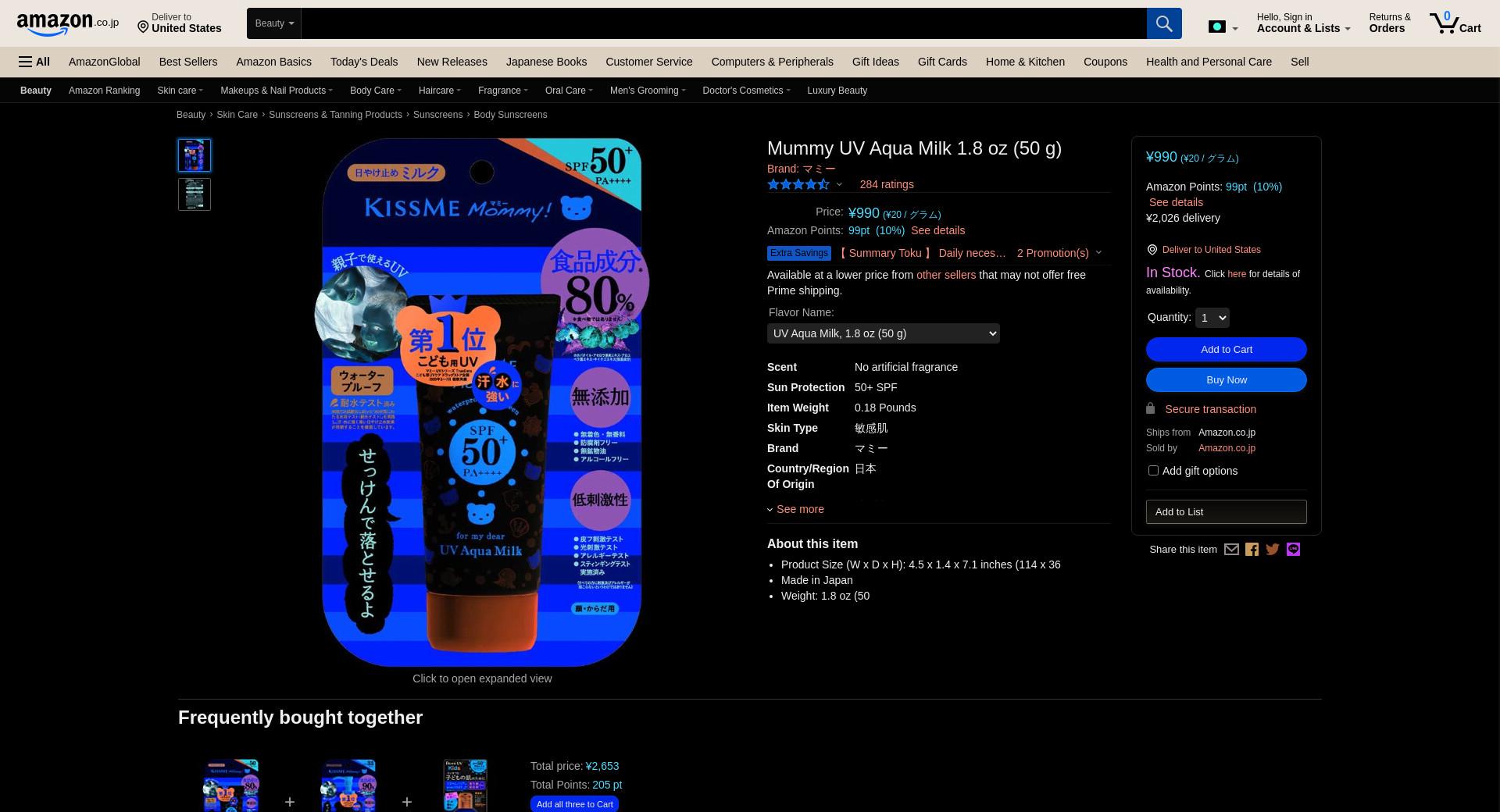Image resolution: width=1500 pixels, height=812 pixels.
Task: Click Add all three to Cart
Action: (x=574, y=804)
